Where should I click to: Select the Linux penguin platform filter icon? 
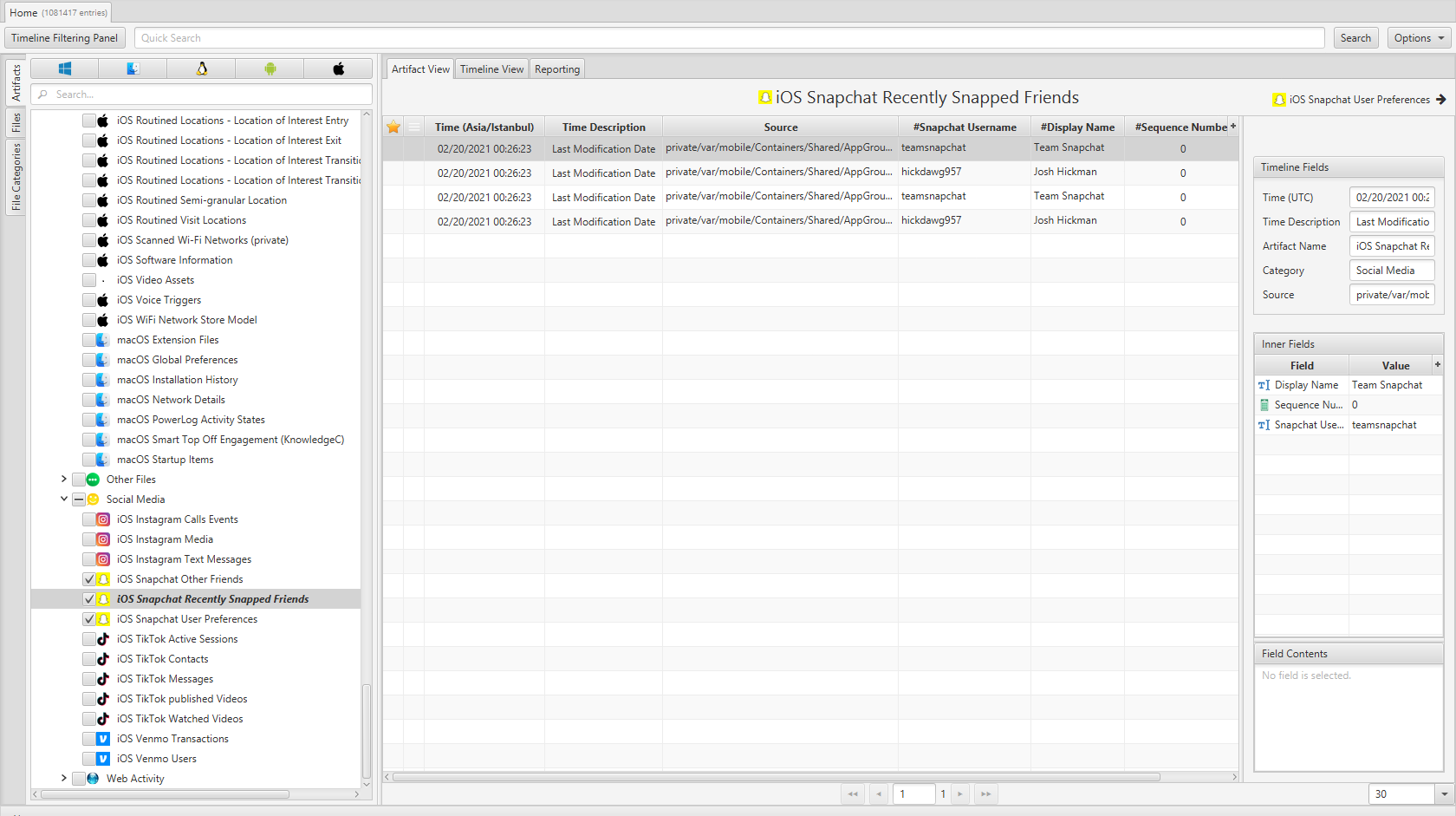click(x=202, y=69)
